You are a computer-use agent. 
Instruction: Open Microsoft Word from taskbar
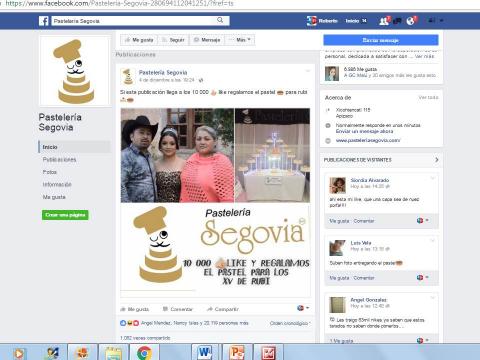tap(205, 353)
